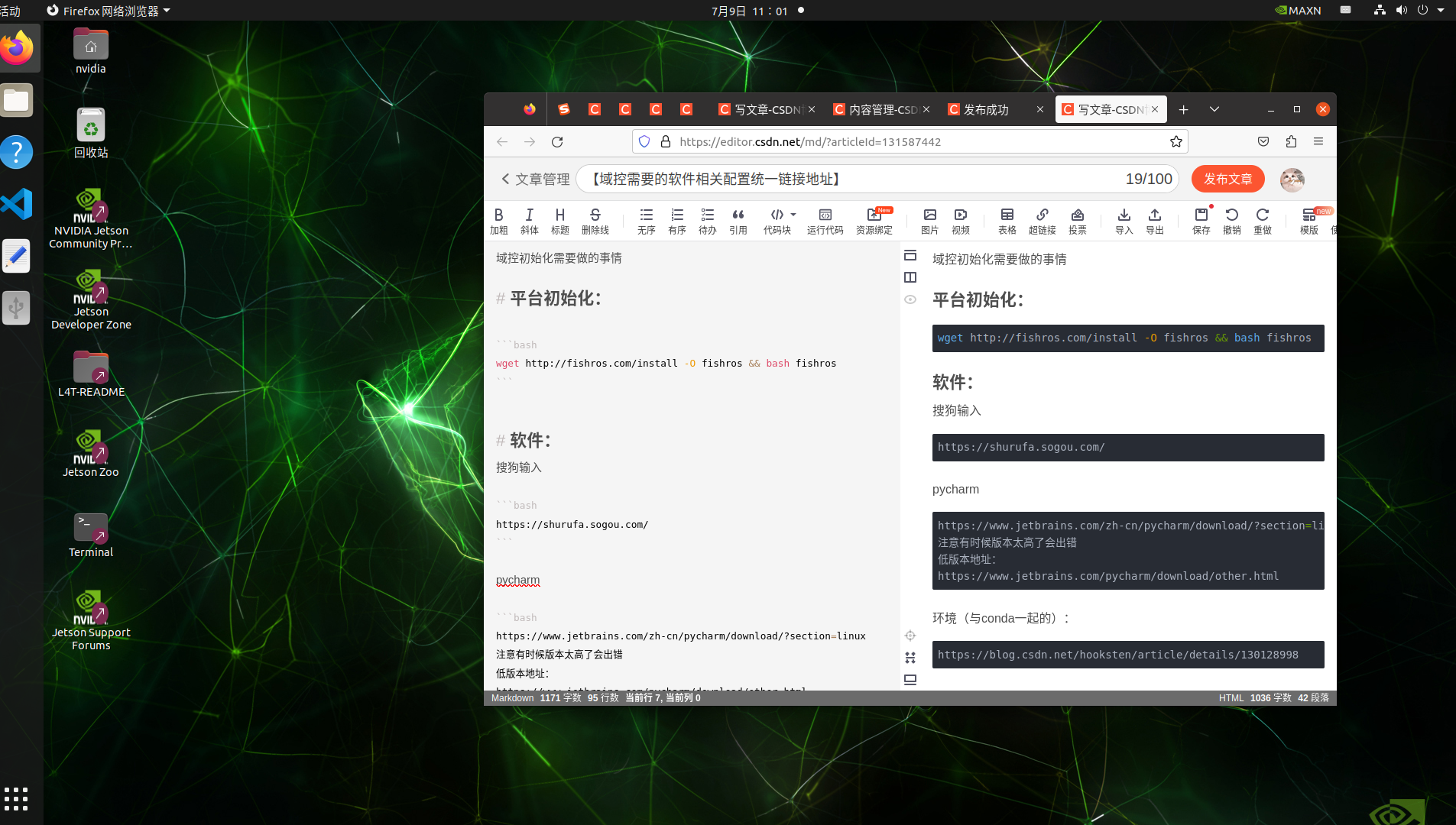Open a new Firefox tab
Viewport: 1456px width, 825px height.
point(1183,109)
